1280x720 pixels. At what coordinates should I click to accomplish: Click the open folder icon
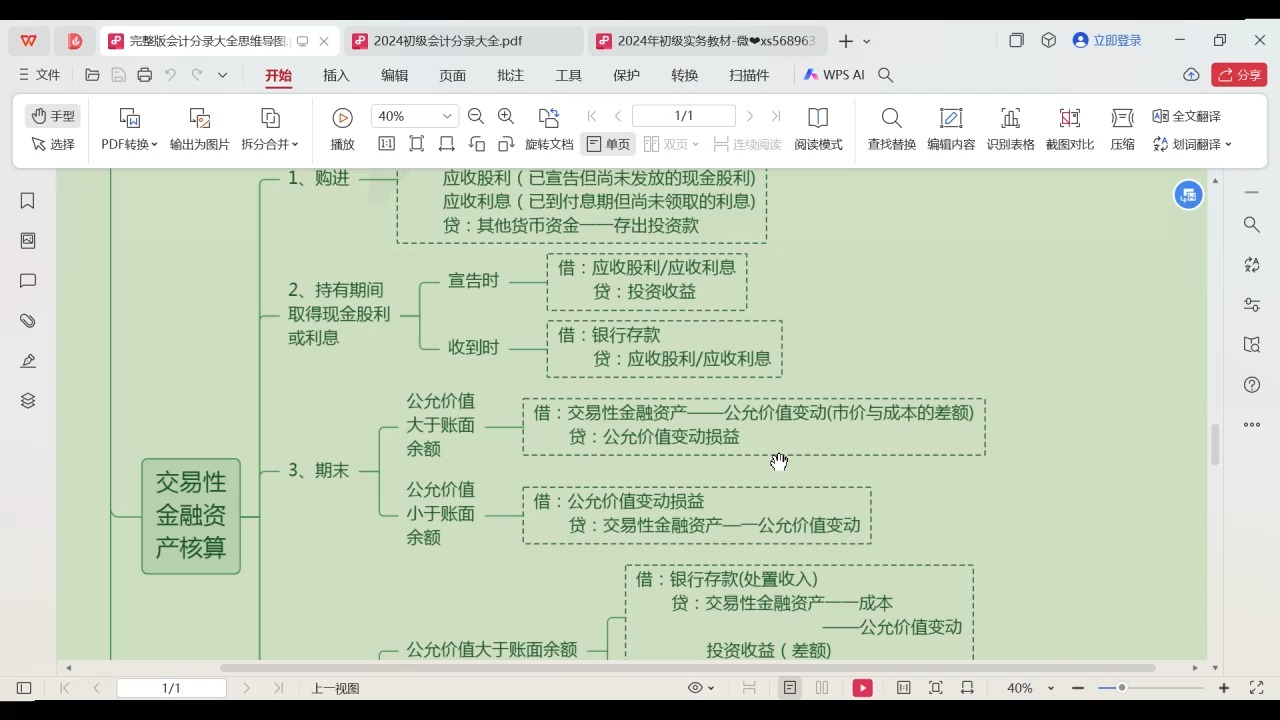pyautogui.click(x=93, y=75)
